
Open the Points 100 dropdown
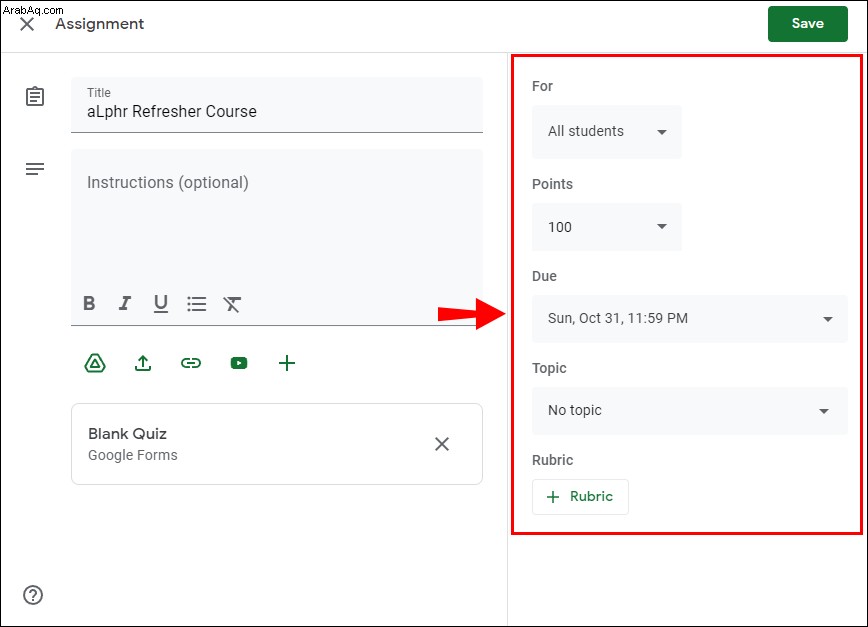pos(607,227)
